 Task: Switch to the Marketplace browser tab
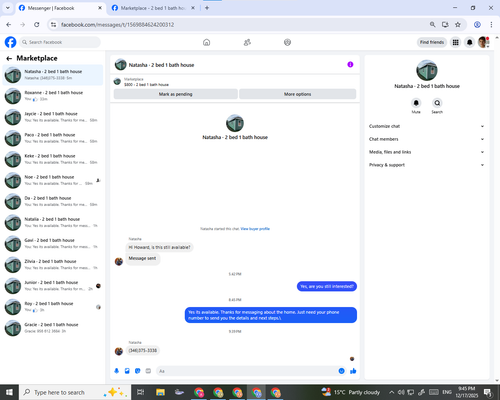[152, 8]
